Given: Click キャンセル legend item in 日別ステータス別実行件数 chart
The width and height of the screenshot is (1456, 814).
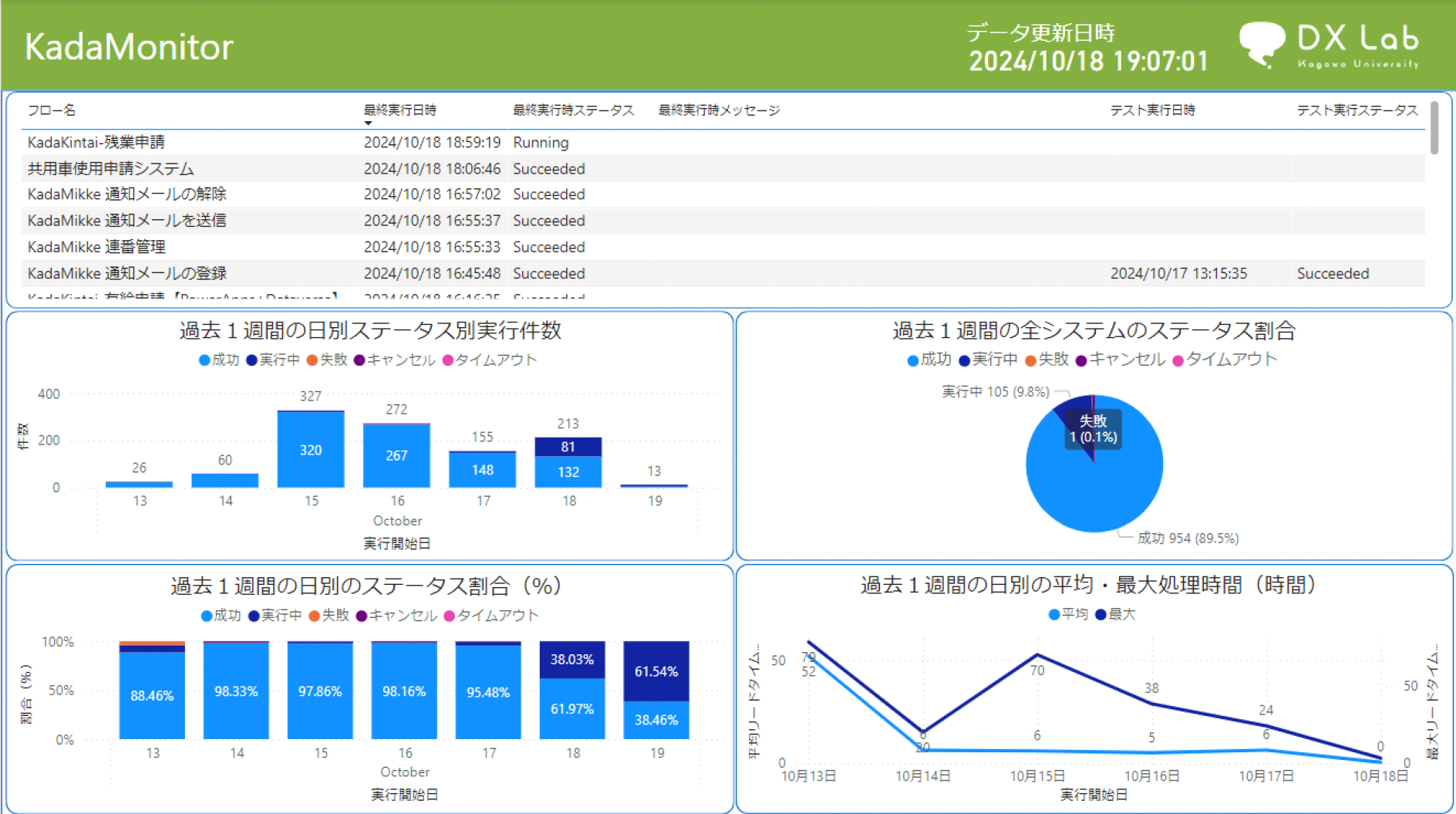Looking at the screenshot, I should 395,360.
